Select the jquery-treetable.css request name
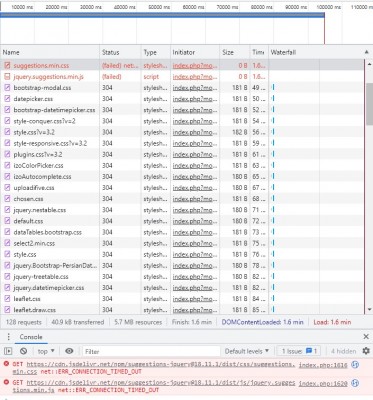The image size is (373, 400). (41, 277)
